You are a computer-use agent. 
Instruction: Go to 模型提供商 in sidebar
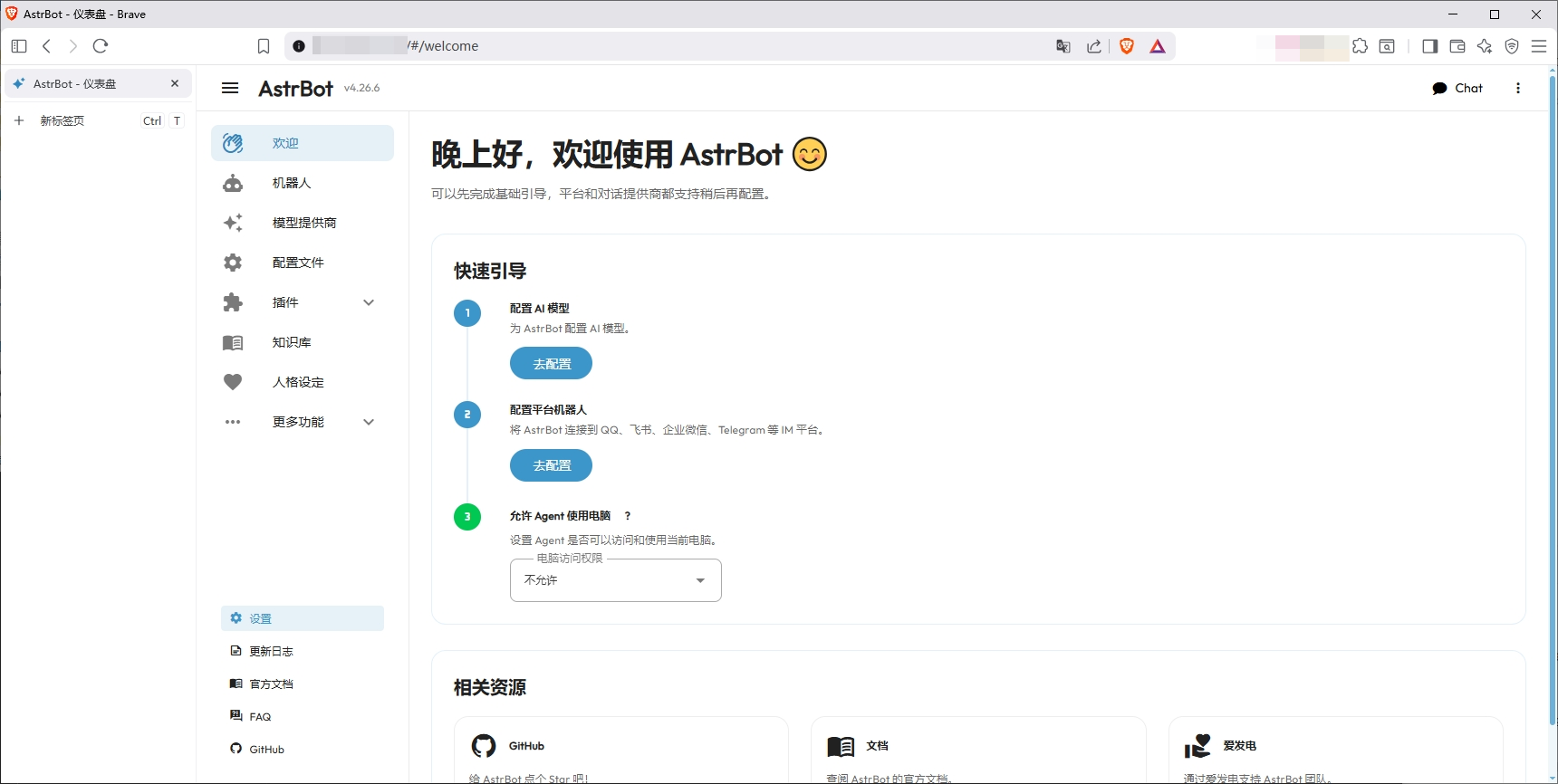303,223
